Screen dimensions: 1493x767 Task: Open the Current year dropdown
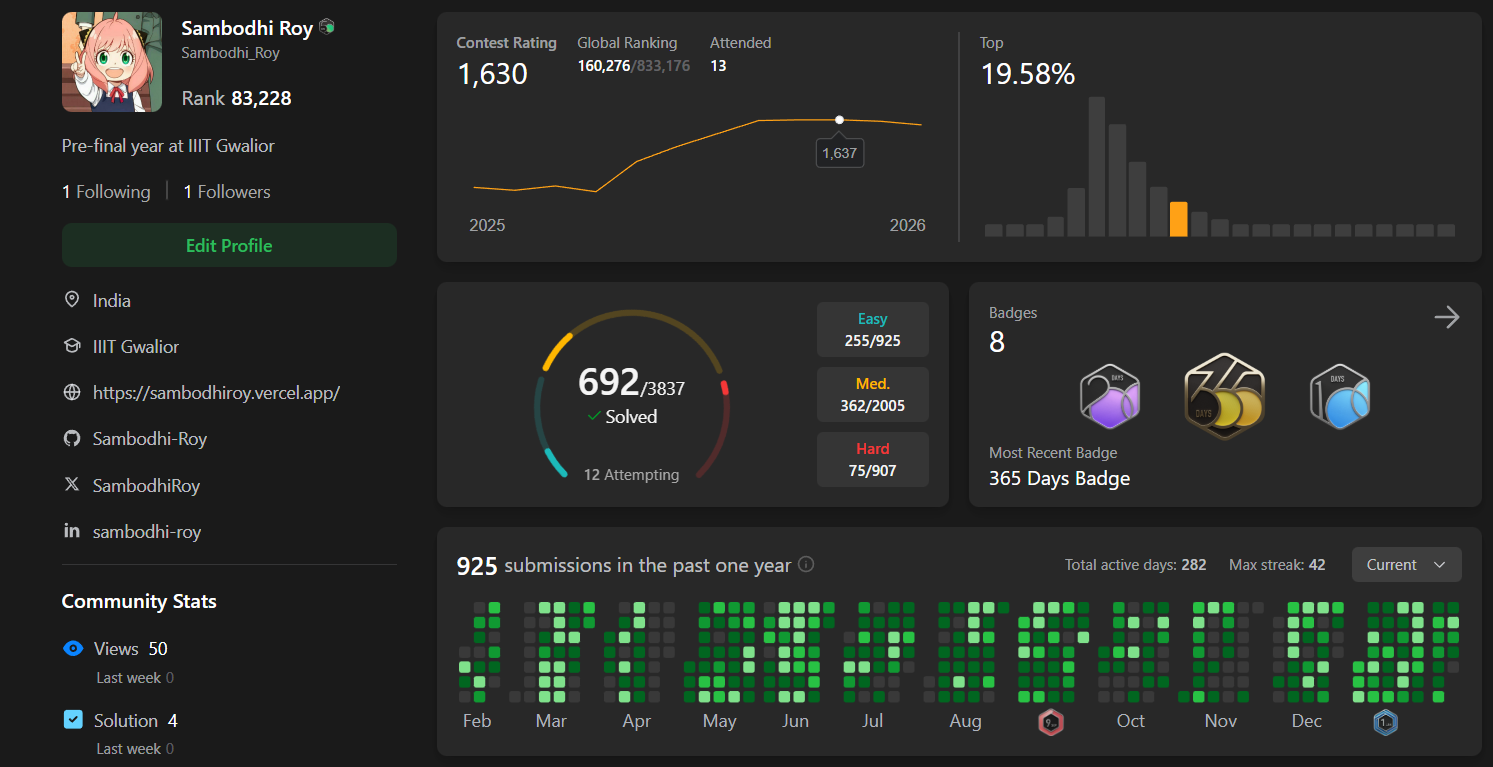[1406, 565]
